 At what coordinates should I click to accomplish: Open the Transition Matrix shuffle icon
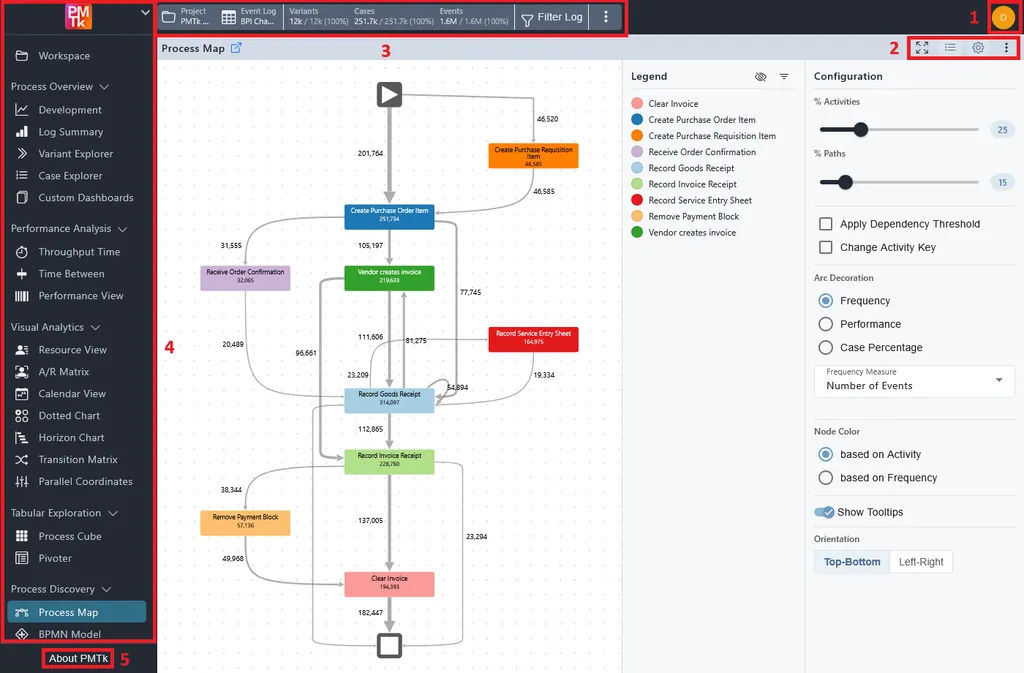(22, 460)
